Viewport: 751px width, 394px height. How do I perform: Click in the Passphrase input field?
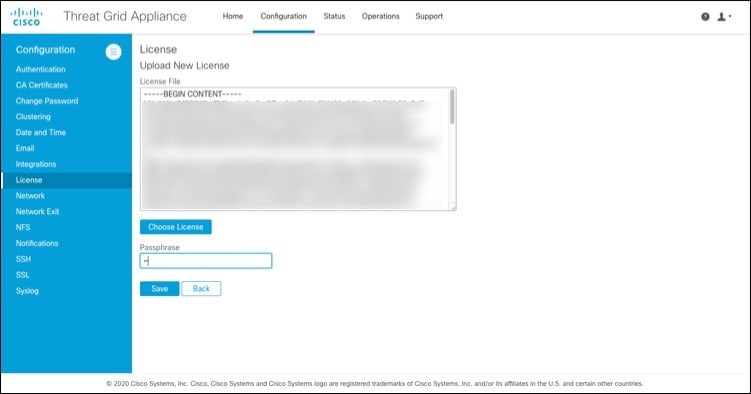pos(206,261)
